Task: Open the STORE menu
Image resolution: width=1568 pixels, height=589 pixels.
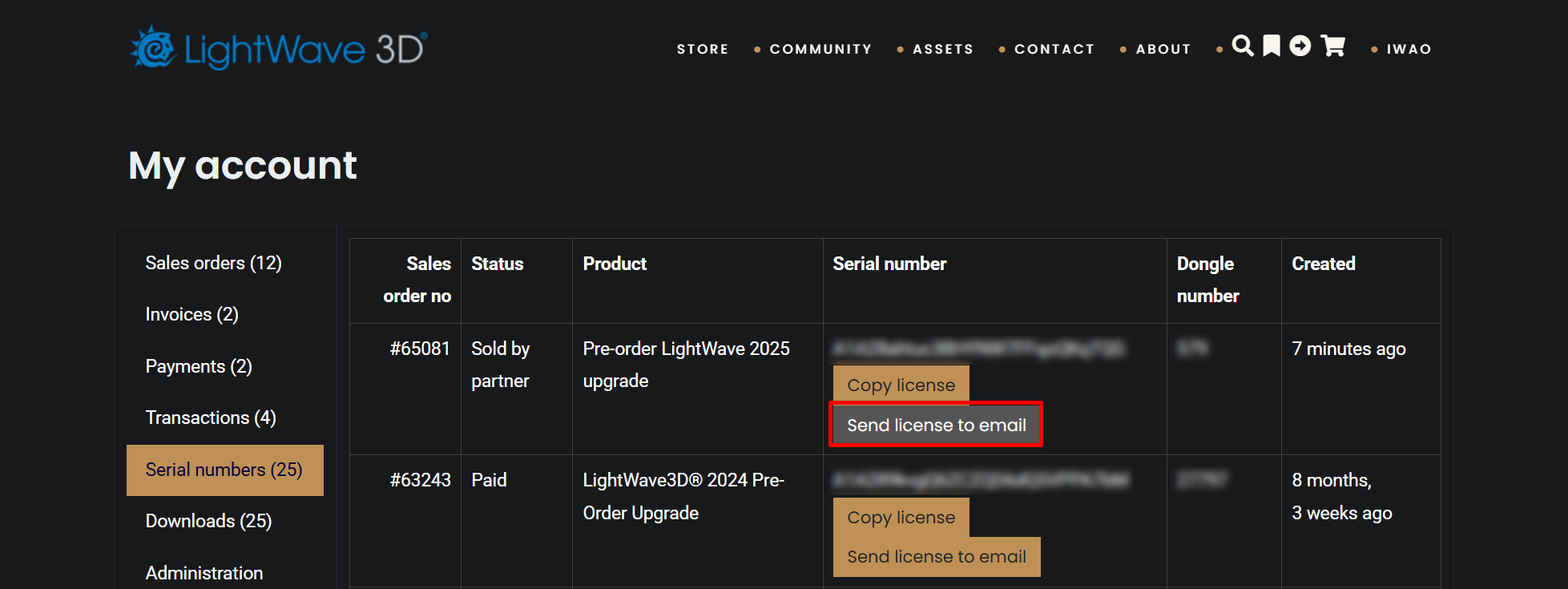Action: tap(703, 49)
